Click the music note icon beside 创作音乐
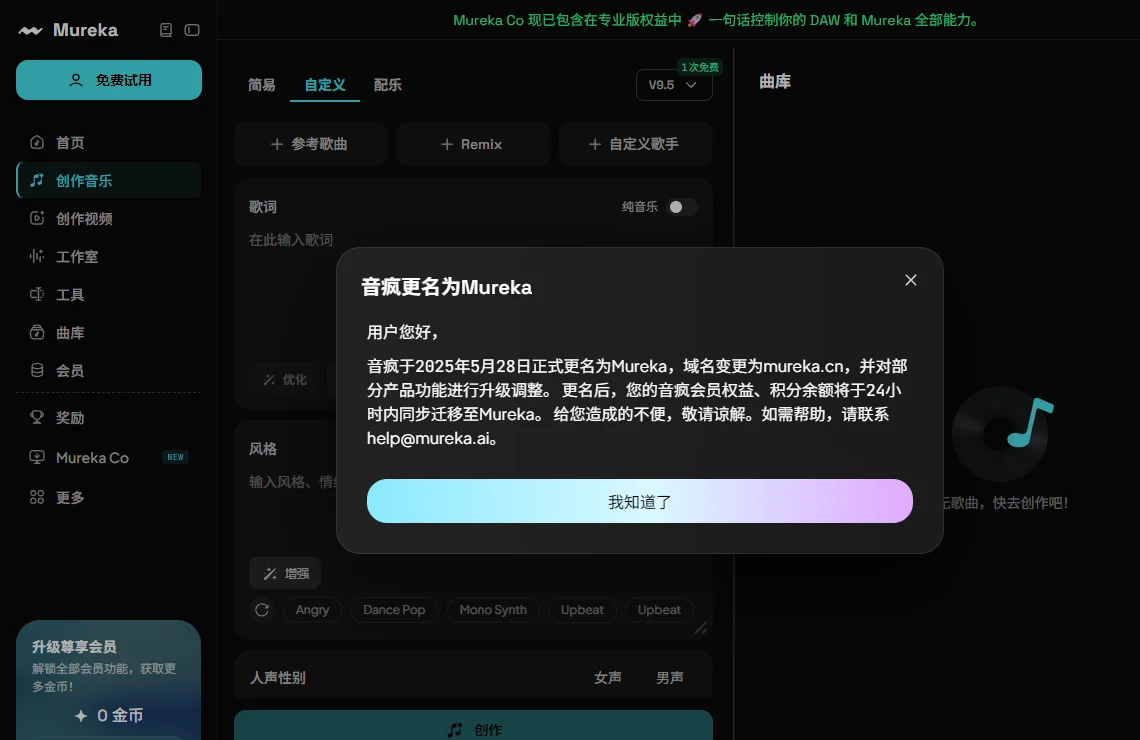1140x740 pixels. coord(37,180)
